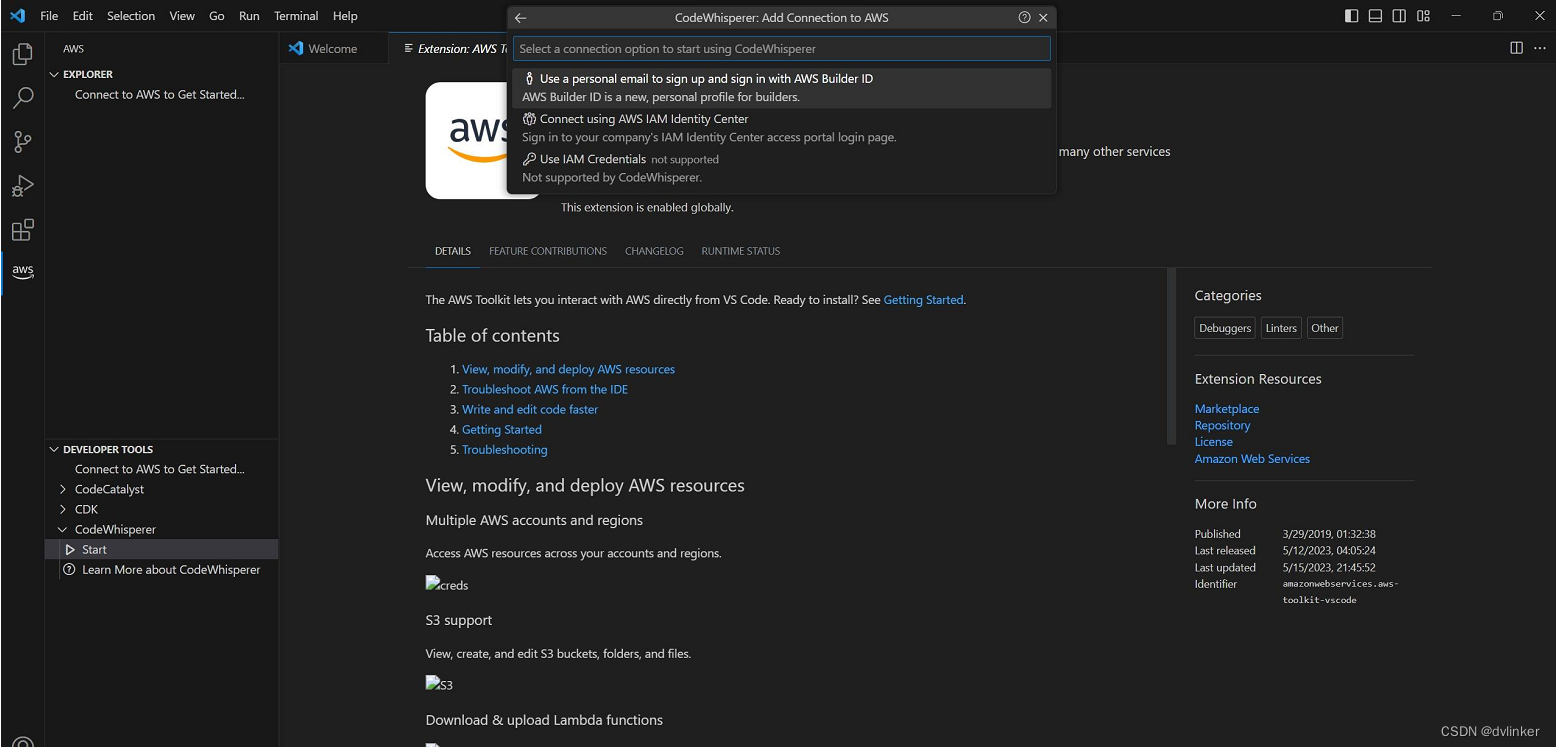Open the File menu

tap(49, 16)
